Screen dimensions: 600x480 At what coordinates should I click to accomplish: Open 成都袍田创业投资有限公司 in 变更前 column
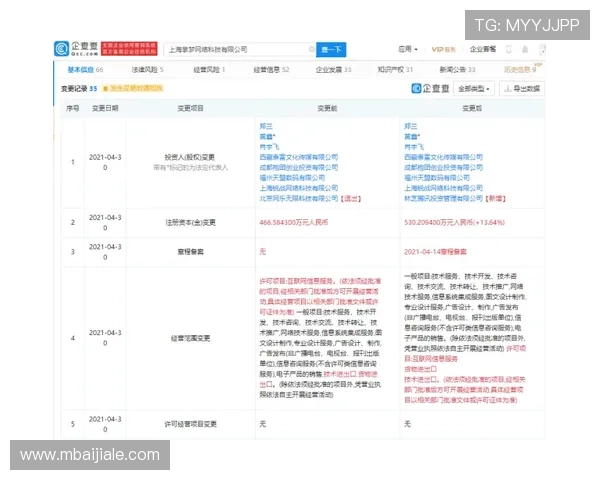(x=298, y=167)
